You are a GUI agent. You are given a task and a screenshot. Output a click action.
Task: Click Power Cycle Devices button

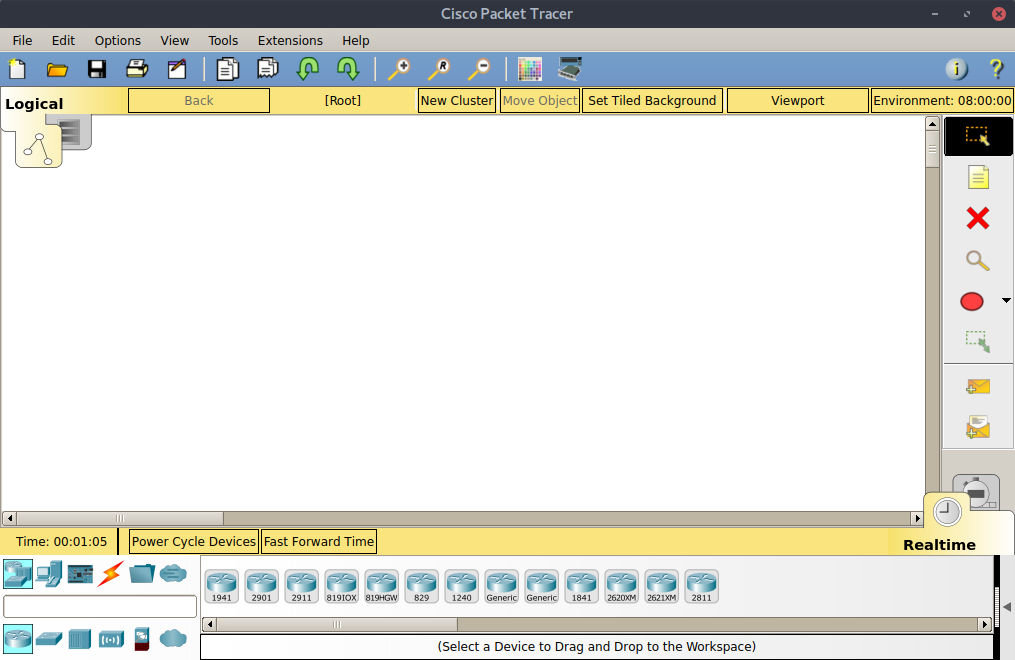tap(194, 542)
